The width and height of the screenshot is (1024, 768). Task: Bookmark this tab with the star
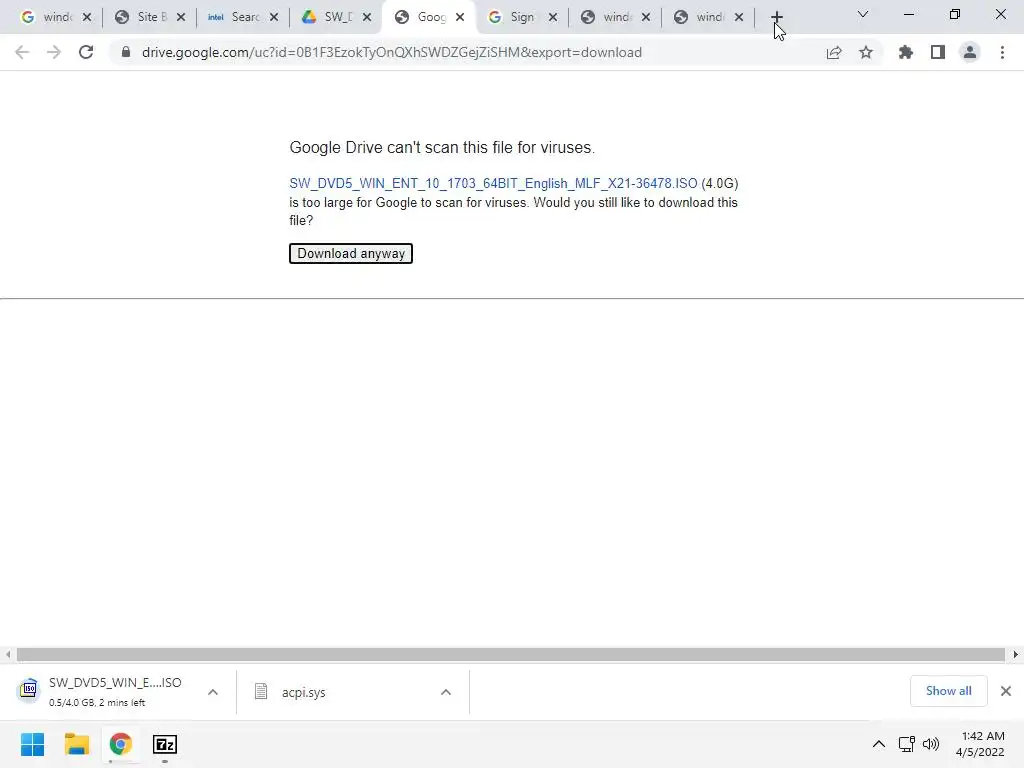pos(866,52)
